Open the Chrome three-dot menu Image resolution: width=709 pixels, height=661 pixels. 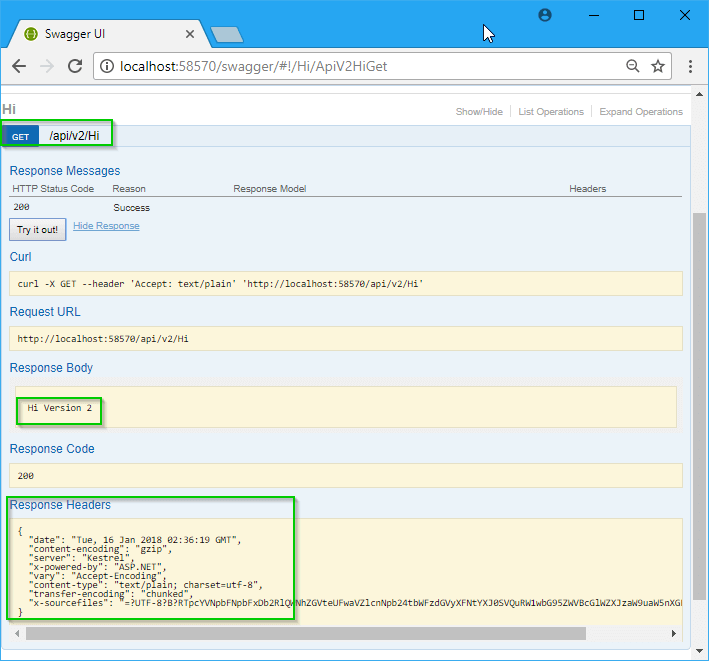click(x=690, y=66)
